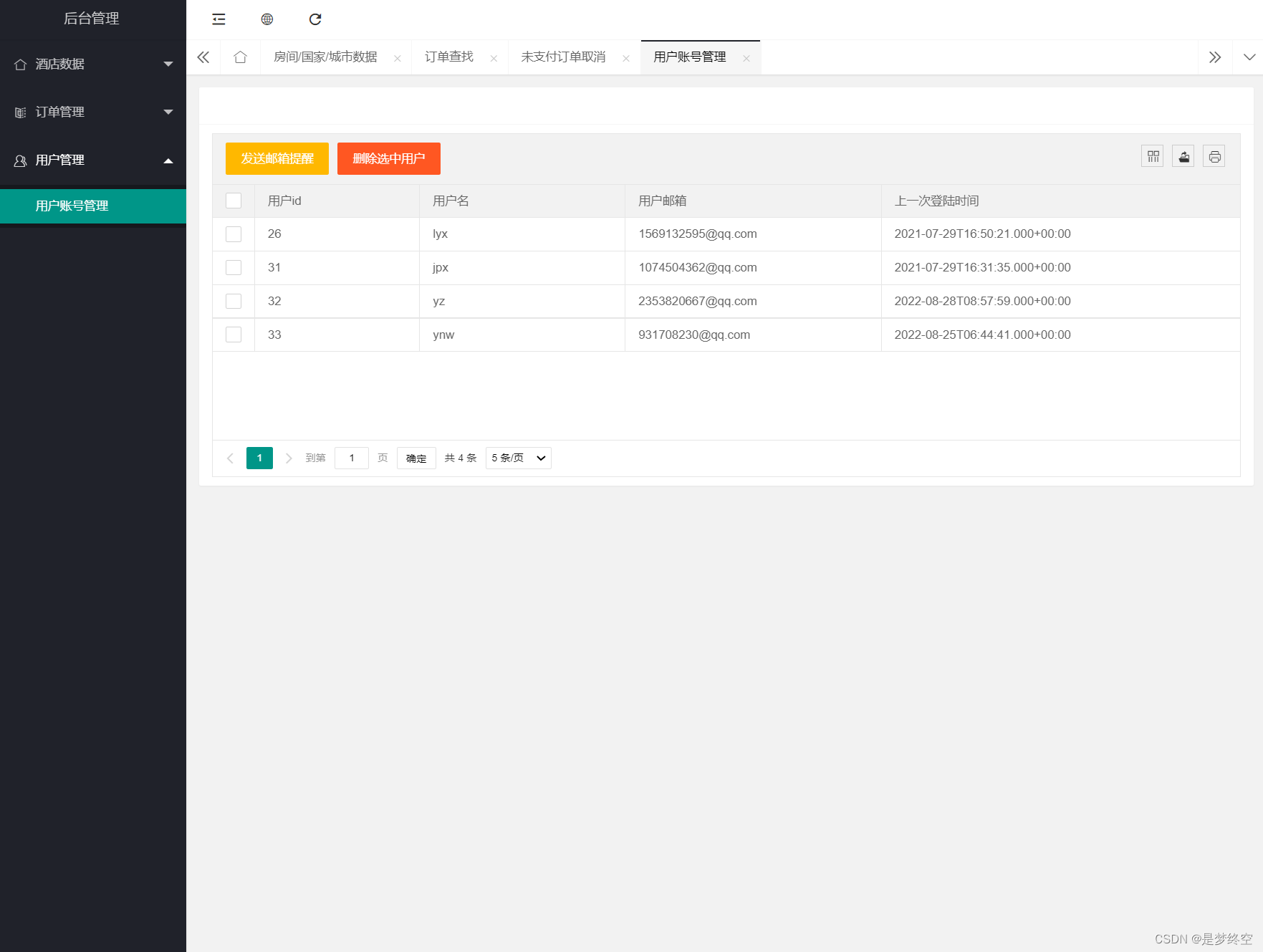This screenshot has height=952, width=1263.
Task: Focus the jump-to-page number field
Action: tap(352, 458)
